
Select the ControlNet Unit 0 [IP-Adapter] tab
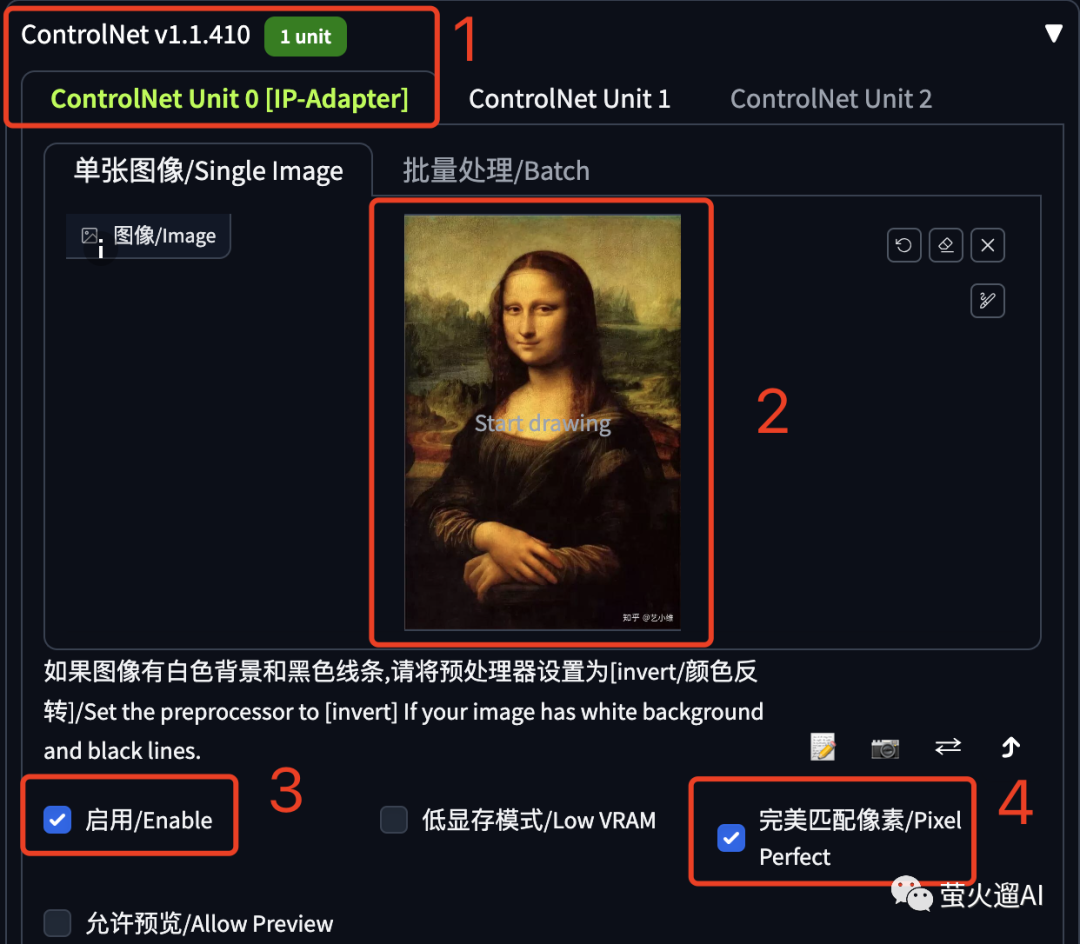(229, 98)
